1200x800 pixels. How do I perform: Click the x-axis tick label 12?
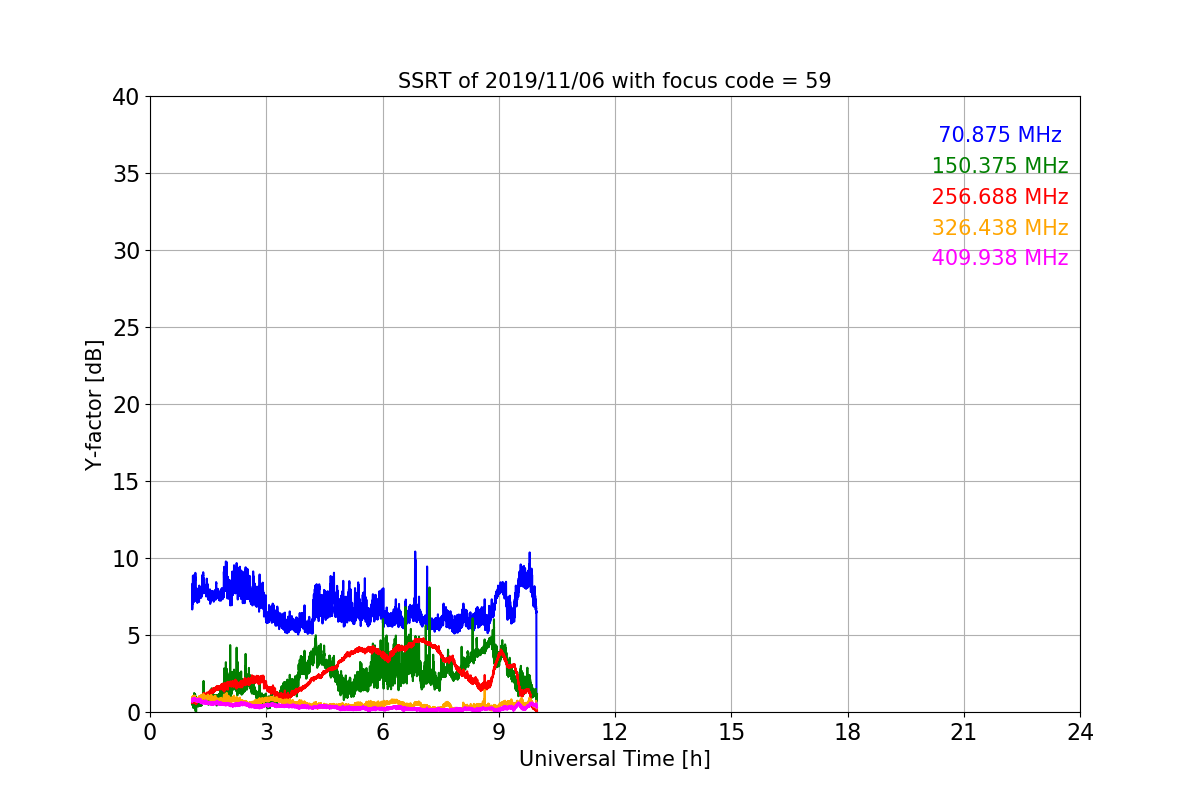point(615,732)
